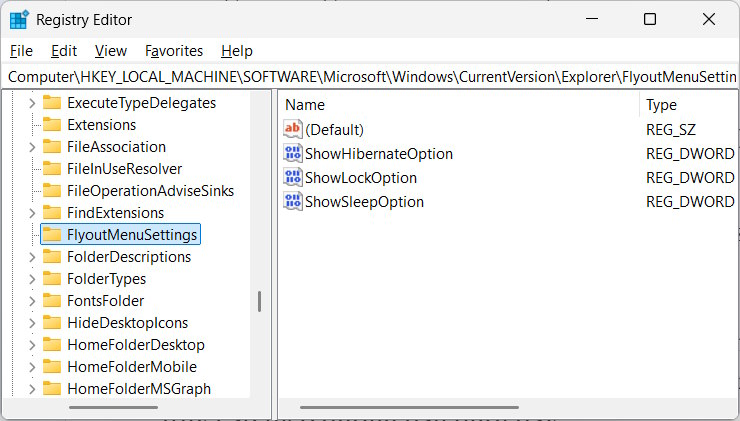Select the HideDesktopIcons key name
Screen dimensions: 740x421
click(127, 323)
